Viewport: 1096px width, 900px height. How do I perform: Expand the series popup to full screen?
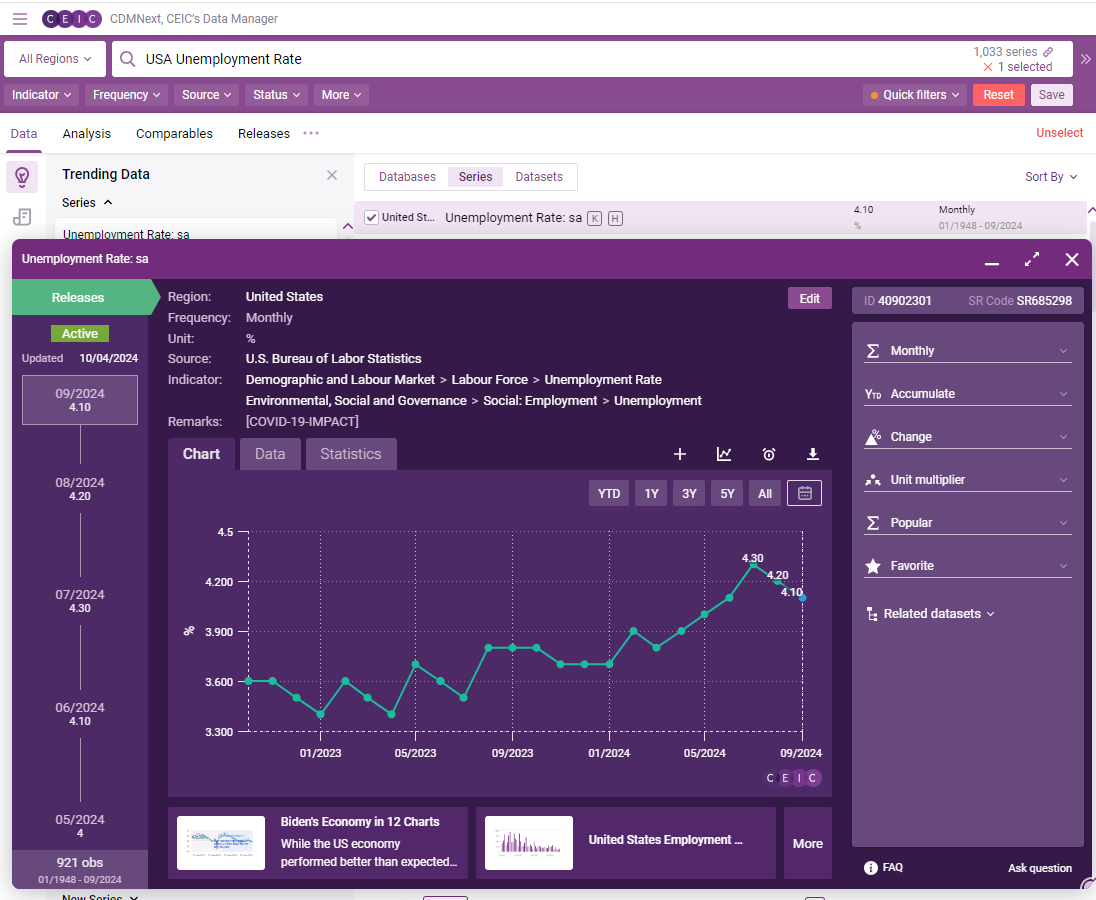[x=1032, y=259]
